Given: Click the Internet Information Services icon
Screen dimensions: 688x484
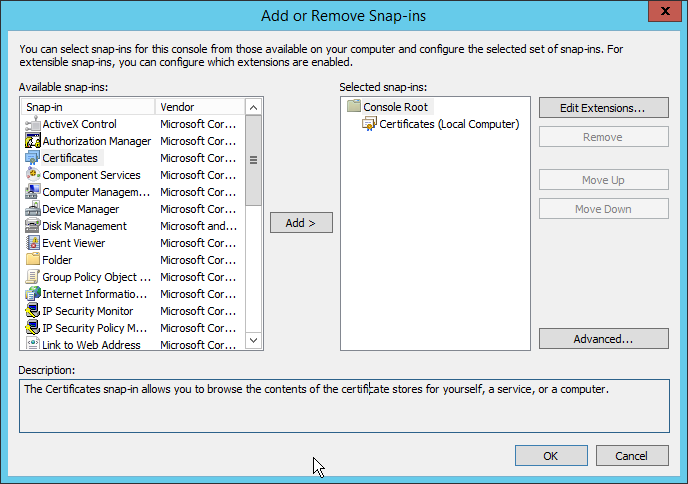Looking at the screenshot, I should [x=32, y=294].
